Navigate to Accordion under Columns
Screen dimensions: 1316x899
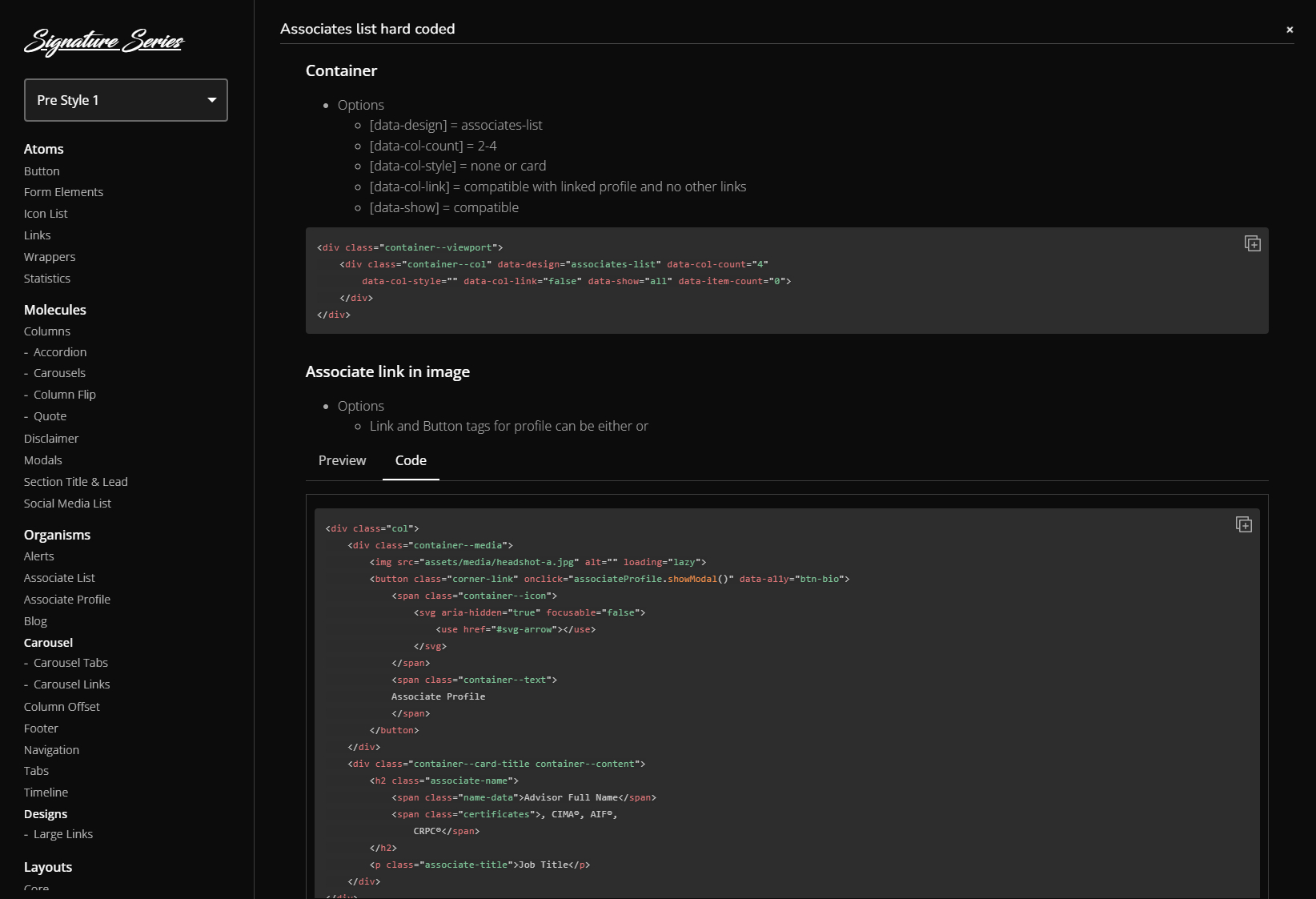[60, 352]
